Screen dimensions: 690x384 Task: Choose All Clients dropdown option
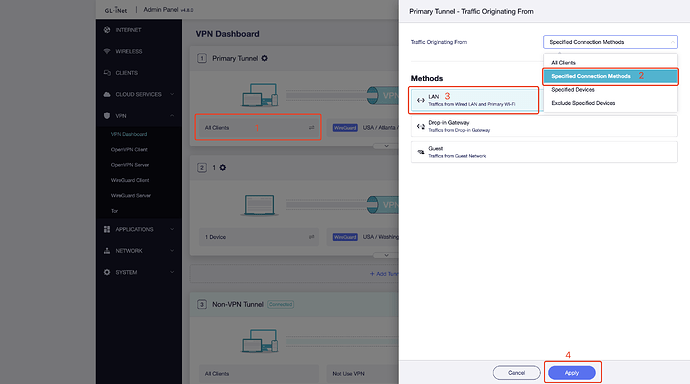(610, 62)
